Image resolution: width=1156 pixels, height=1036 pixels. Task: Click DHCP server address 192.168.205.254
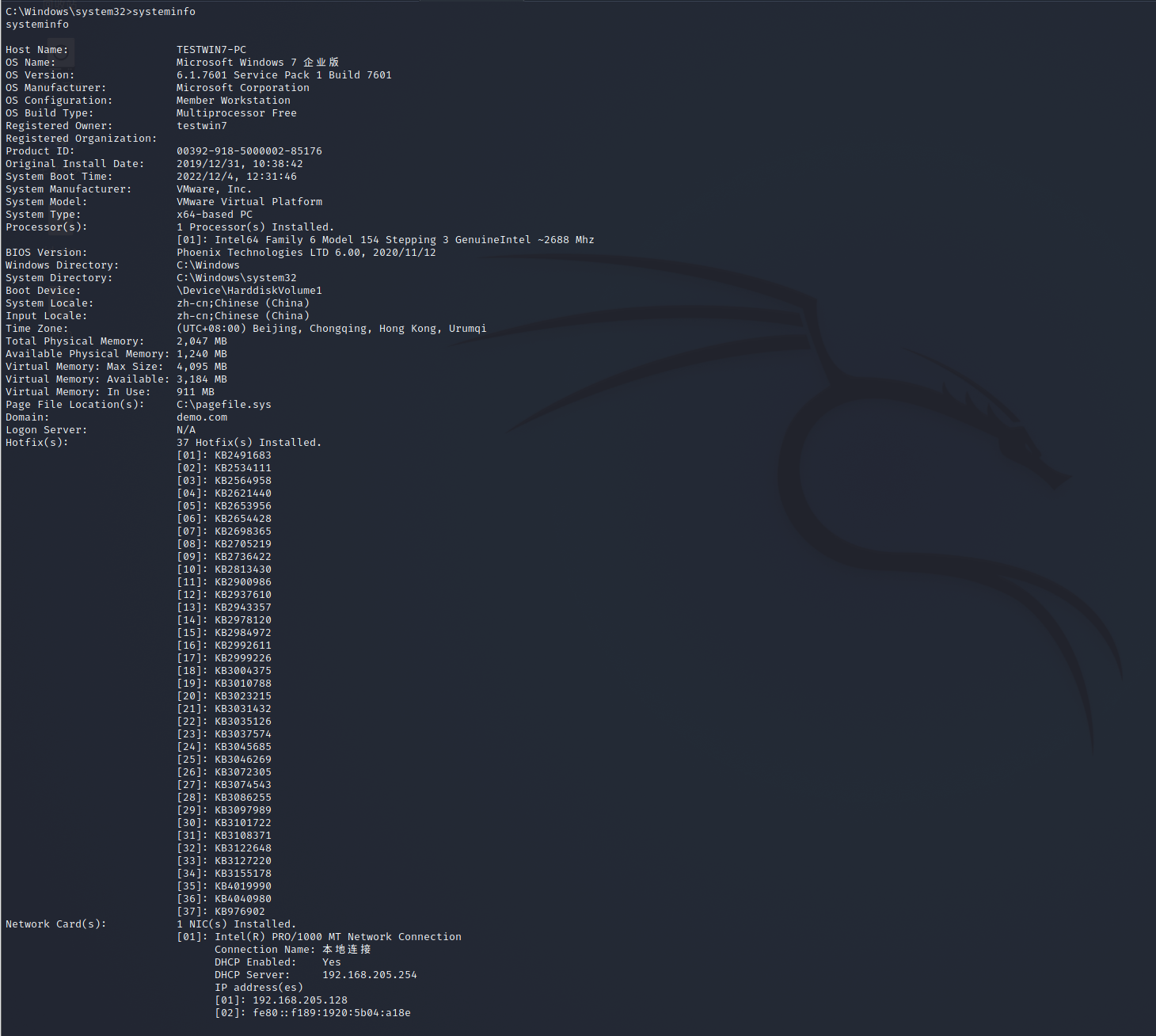tap(370, 975)
